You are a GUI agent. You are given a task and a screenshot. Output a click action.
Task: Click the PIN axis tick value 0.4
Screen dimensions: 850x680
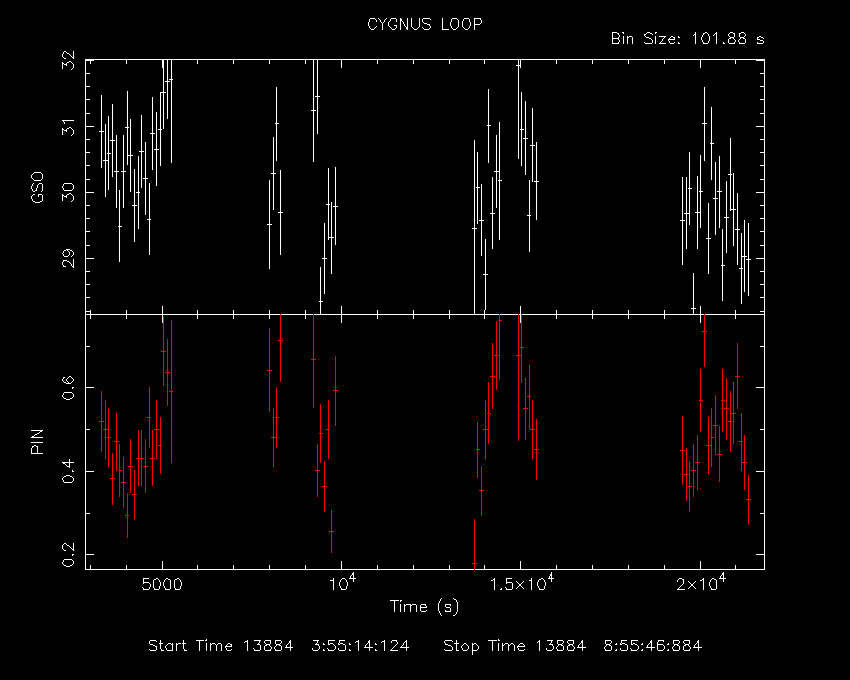click(x=69, y=471)
